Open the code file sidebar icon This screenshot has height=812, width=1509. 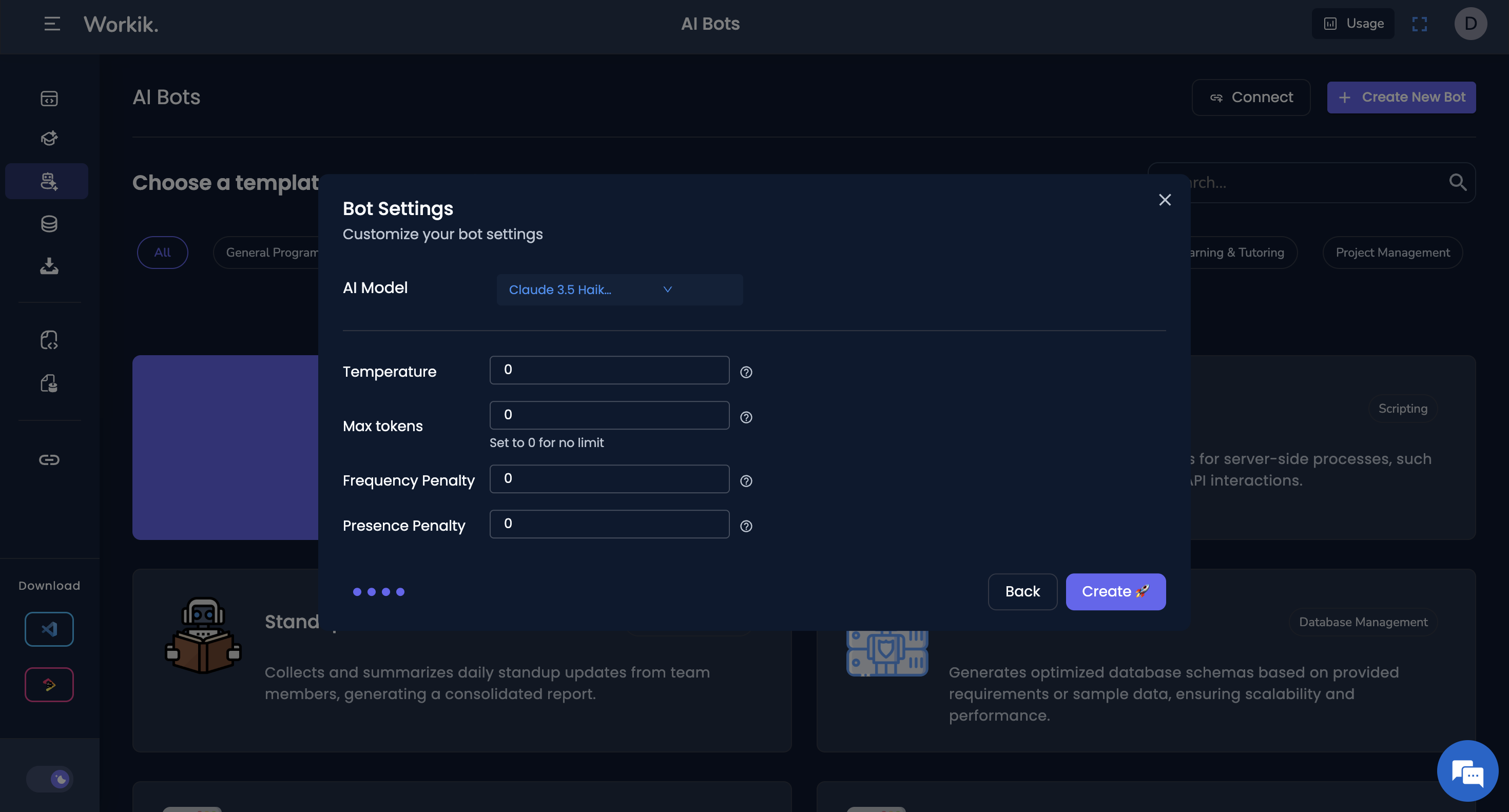[49, 340]
